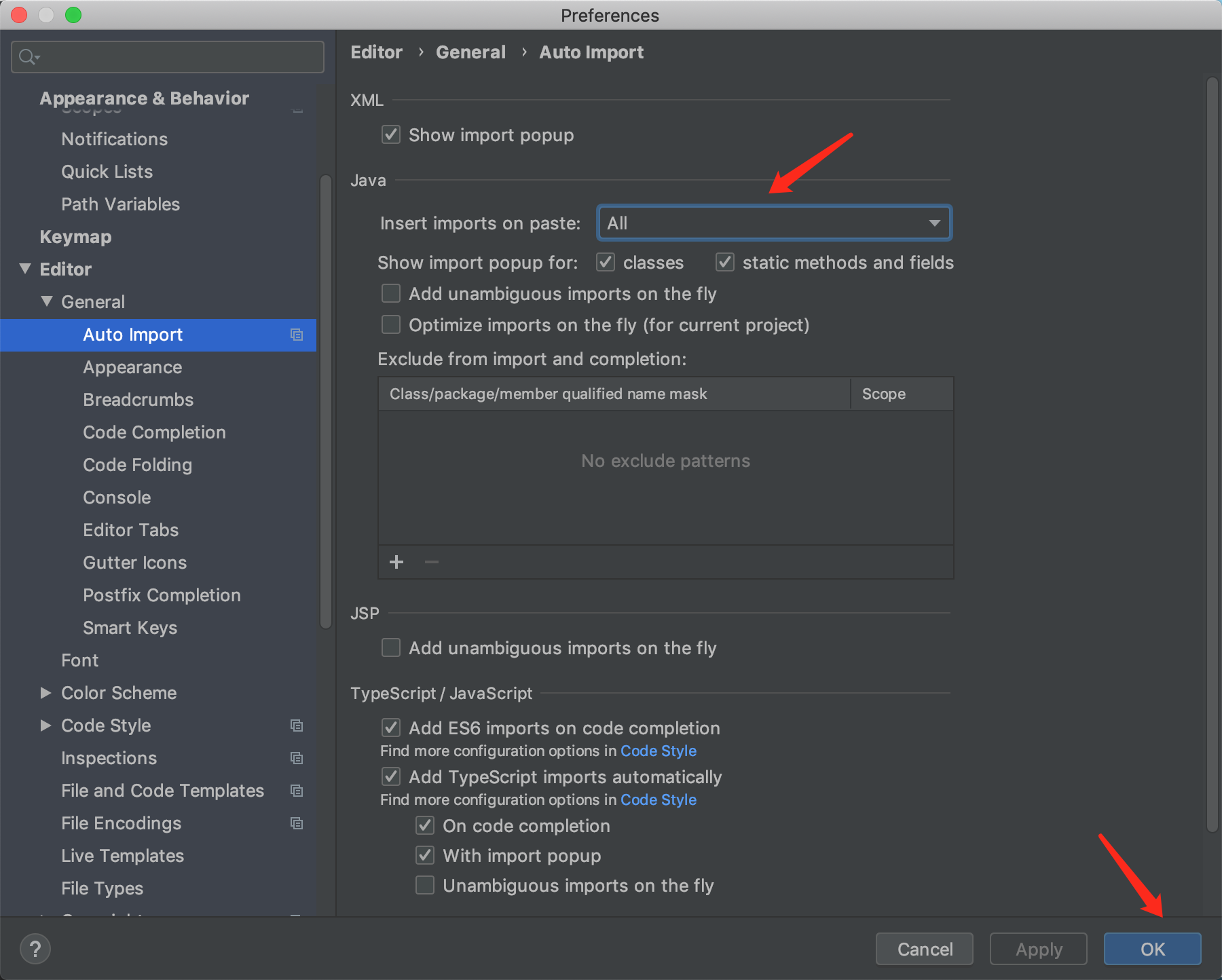Click inside the settings search field
This screenshot has height=980, width=1222.
170,56
